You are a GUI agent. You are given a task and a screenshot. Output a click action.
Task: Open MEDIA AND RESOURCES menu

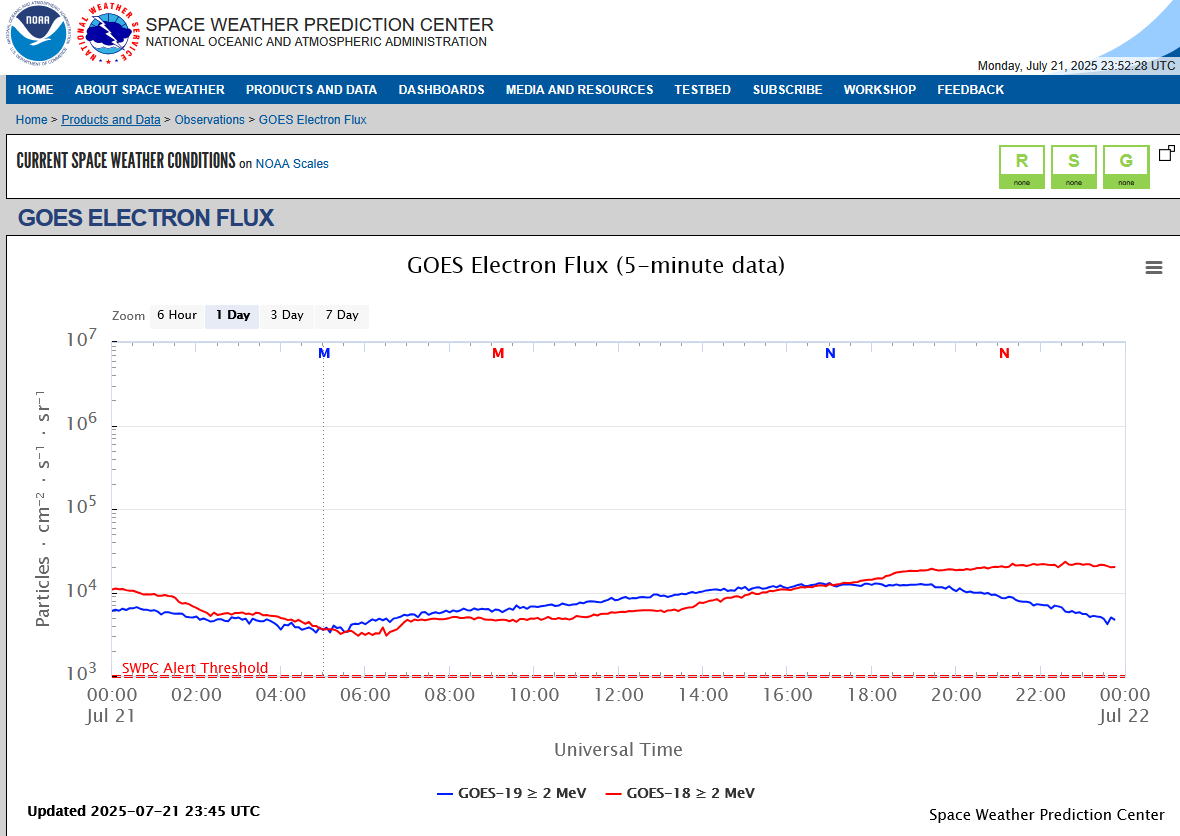(579, 90)
